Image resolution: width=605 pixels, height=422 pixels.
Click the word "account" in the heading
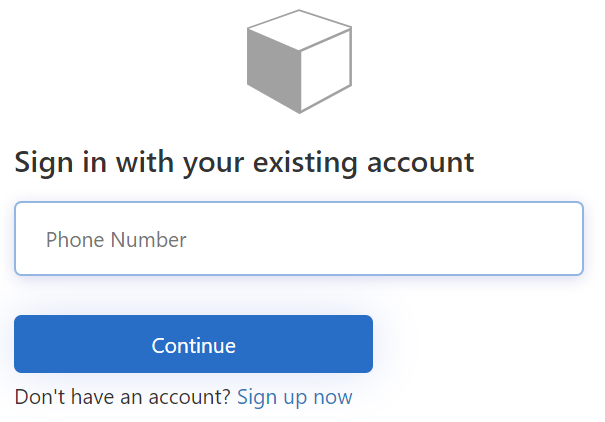click(419, 162)
